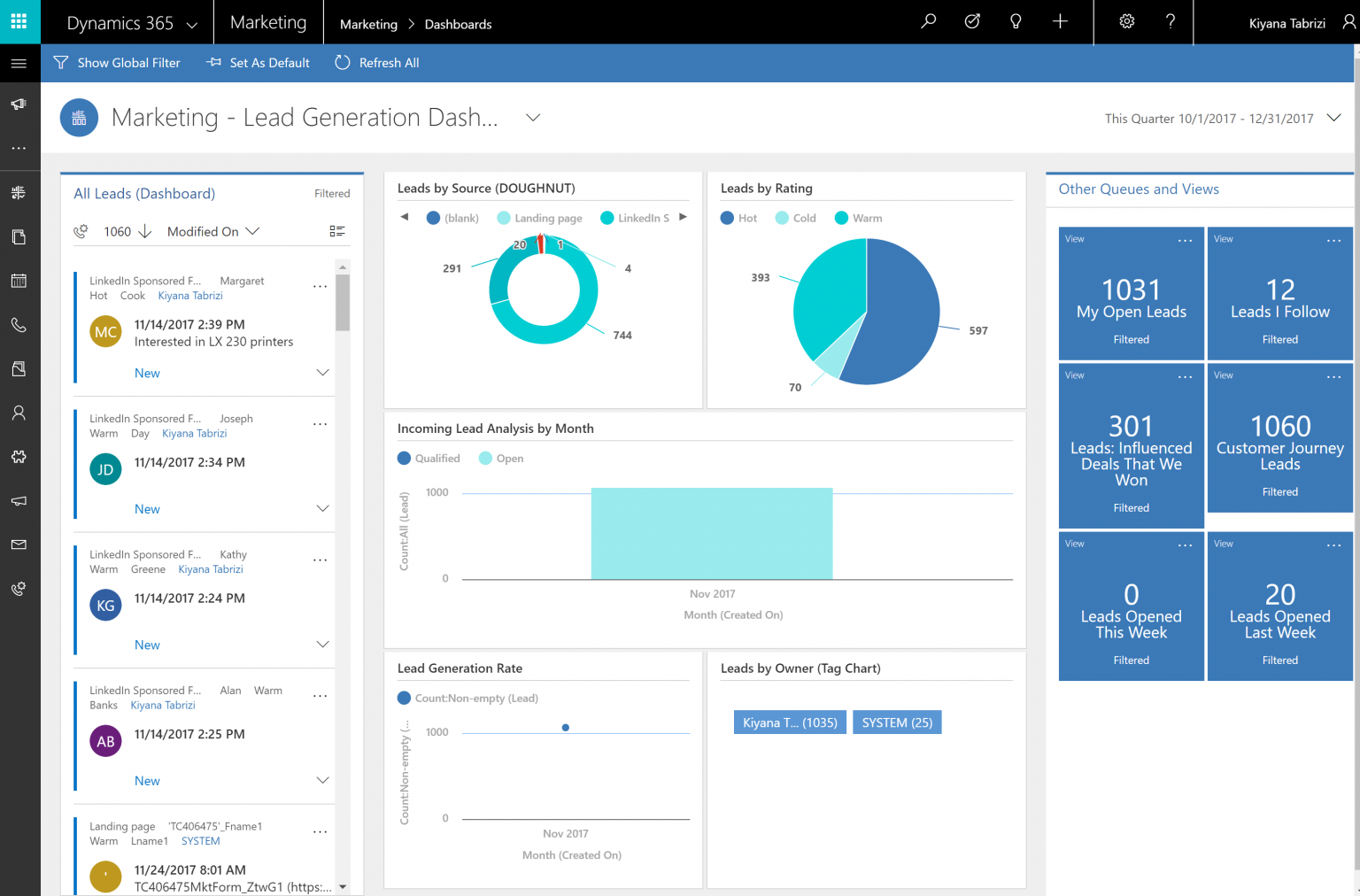Open the Marketing area menu
Image resolution: width=1360 pixels, height=896 pixels.
click(268, 22)
